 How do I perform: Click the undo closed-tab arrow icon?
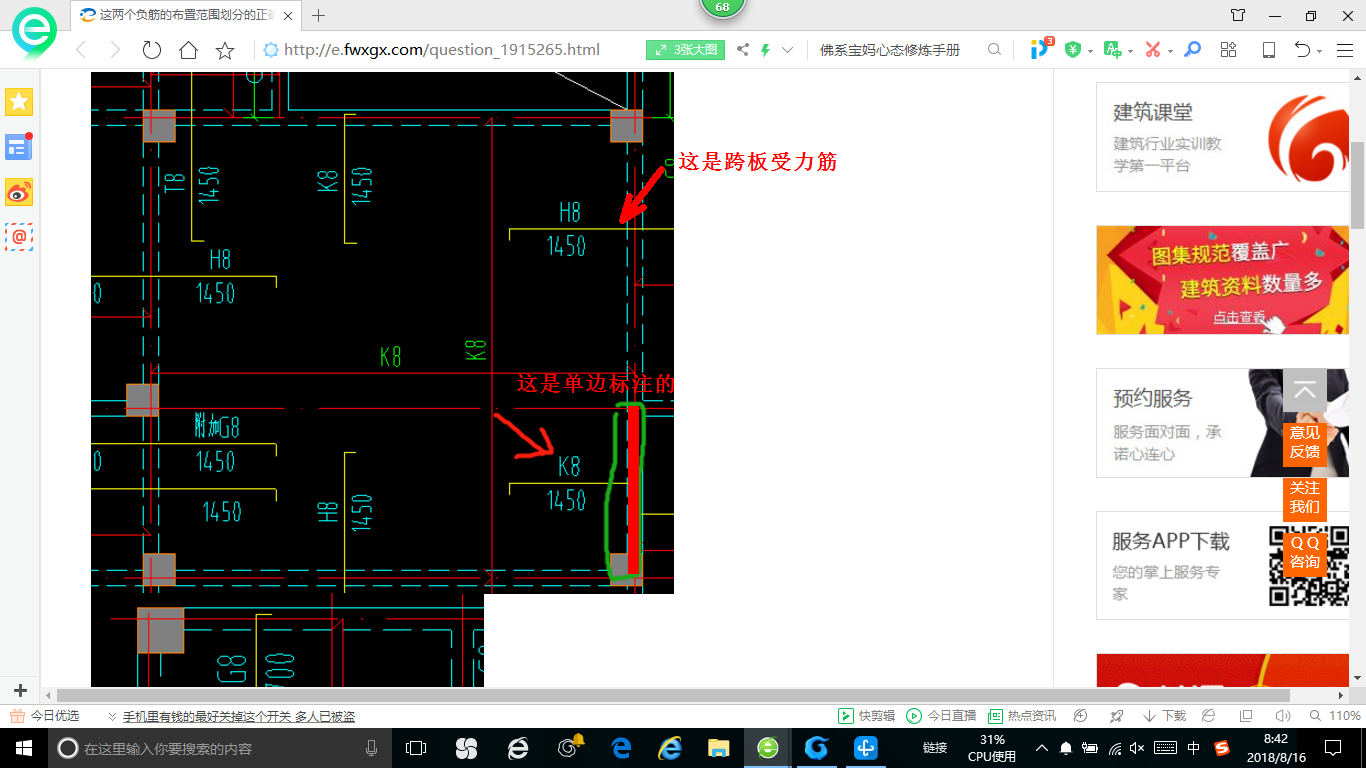tap(1303, 49)
